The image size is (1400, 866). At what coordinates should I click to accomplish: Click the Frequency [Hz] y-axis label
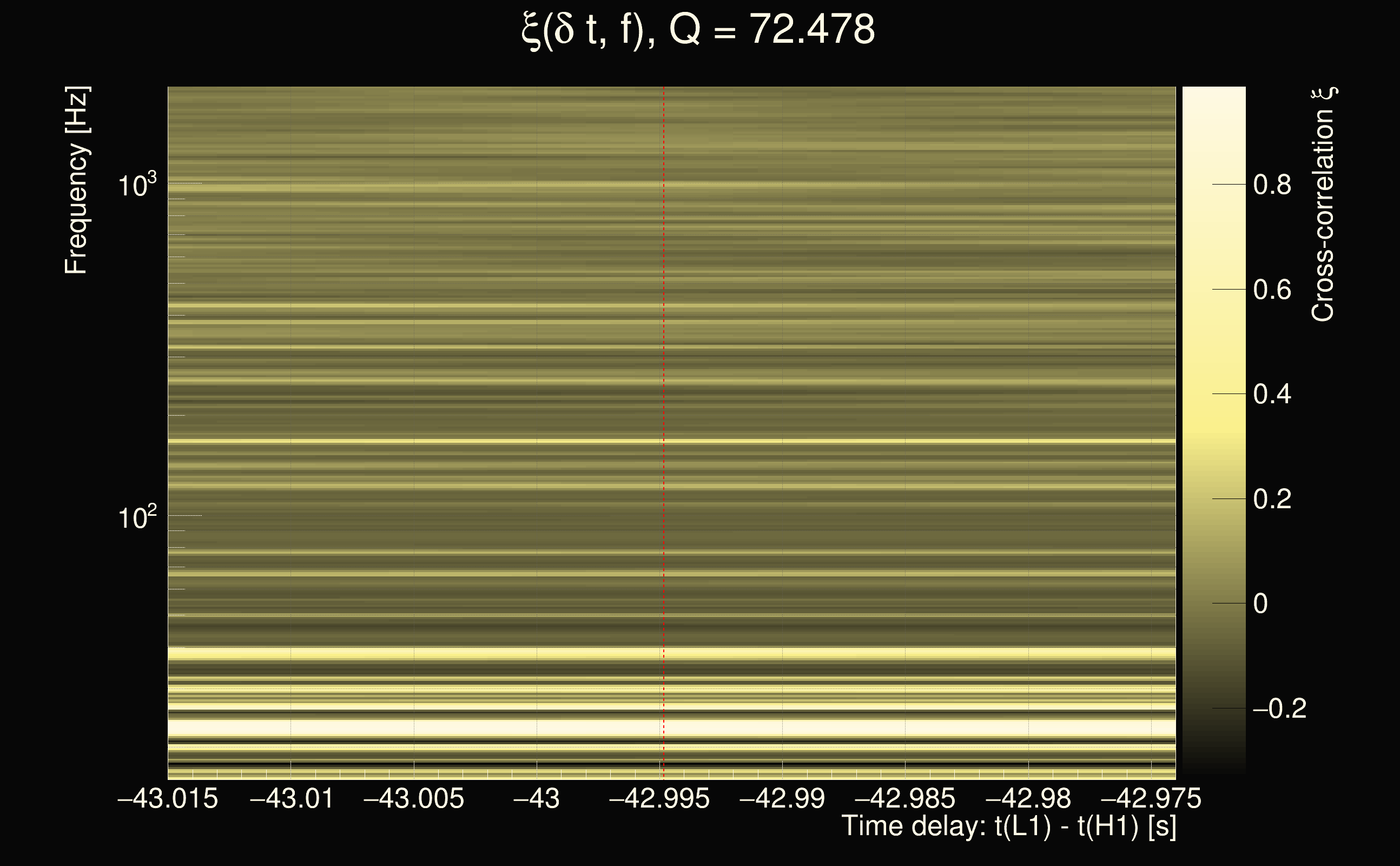(x=76, y=181)
